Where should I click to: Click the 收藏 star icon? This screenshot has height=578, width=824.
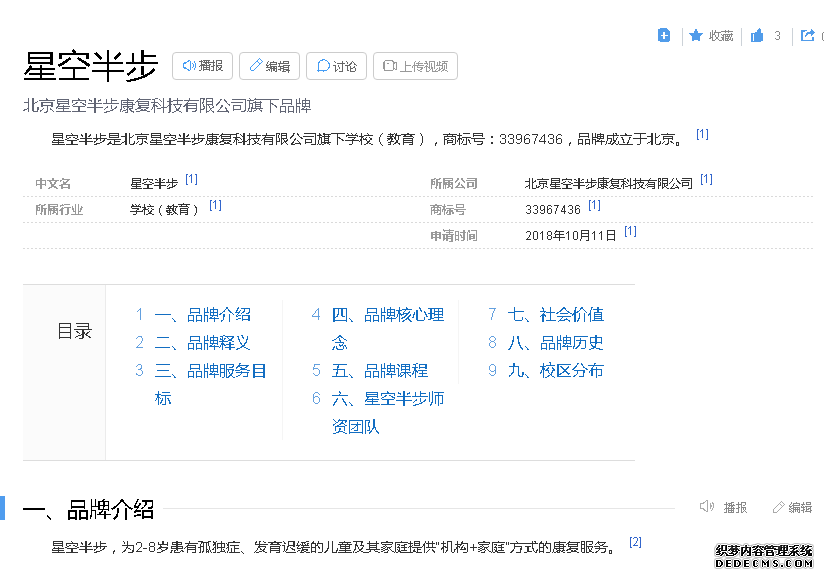(696, 35)
